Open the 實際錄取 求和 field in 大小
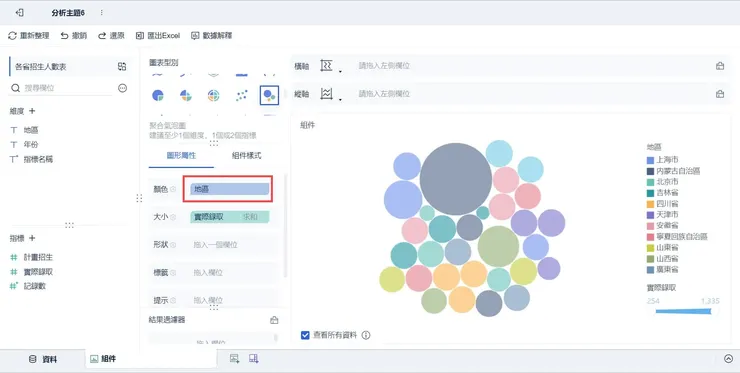The width and height of the screenshot is (740, 373). point(230,217)
